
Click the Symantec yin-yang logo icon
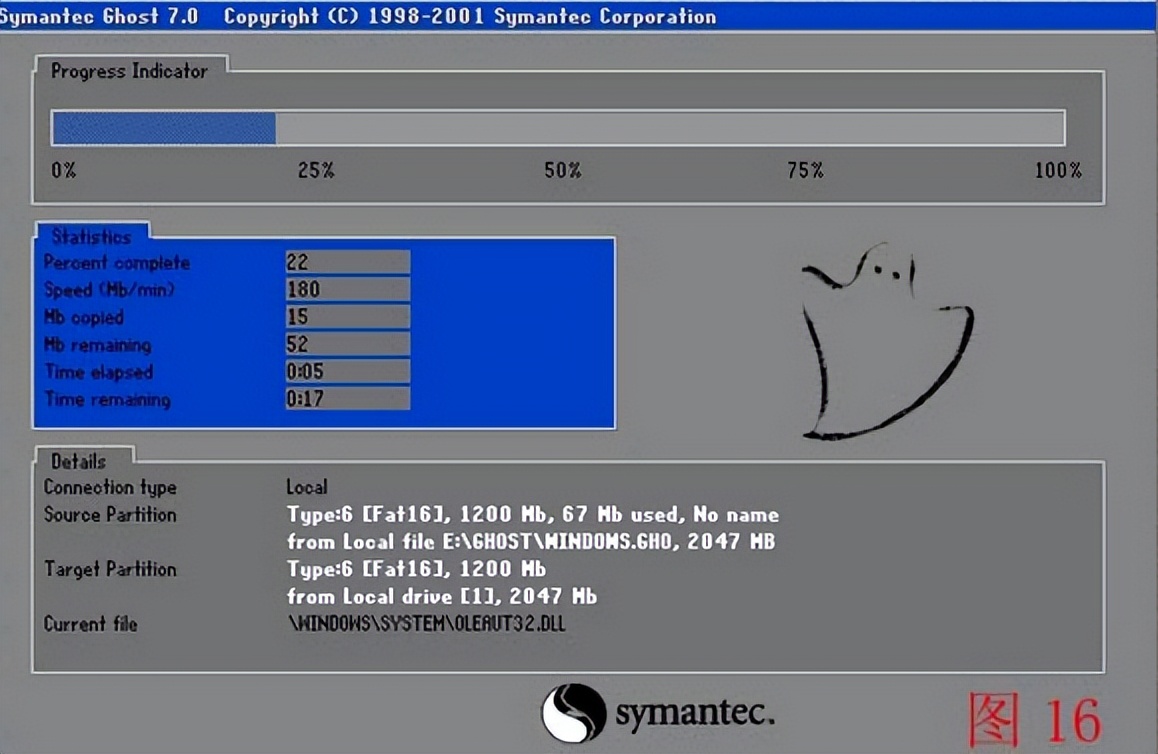coord(574,713)
